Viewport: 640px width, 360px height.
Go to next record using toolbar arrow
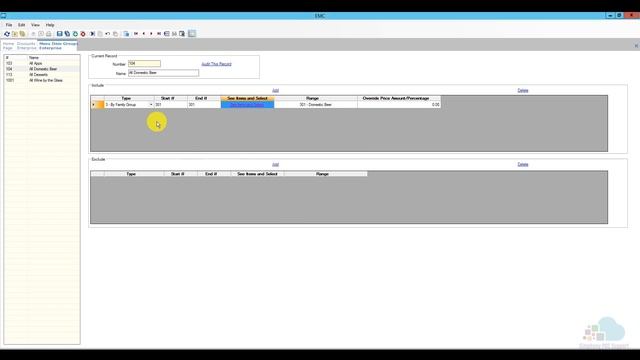151,34
